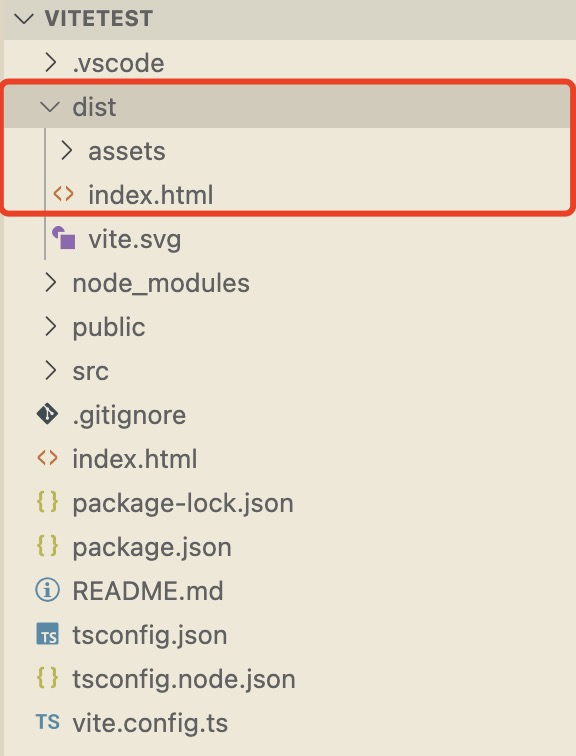
Task: Click the git icon beside .gitignore
Action: pyautogui.click(x=47, y=414)
